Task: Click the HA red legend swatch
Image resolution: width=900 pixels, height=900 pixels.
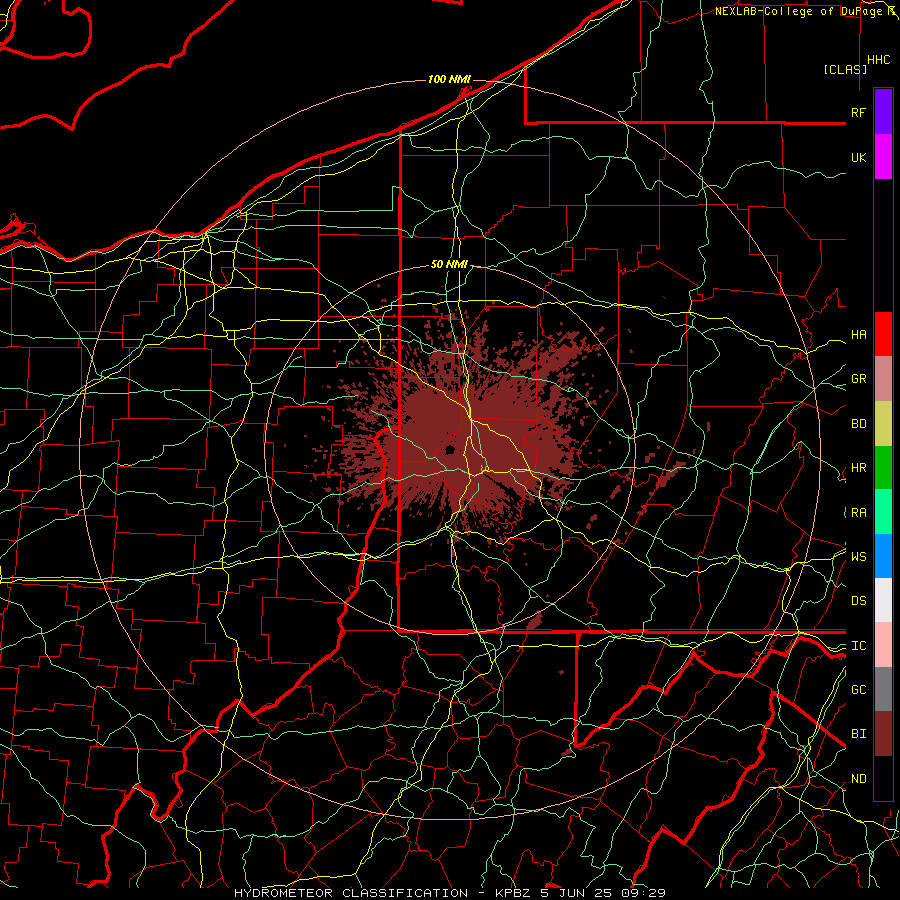Action: (x=883, y=334)
